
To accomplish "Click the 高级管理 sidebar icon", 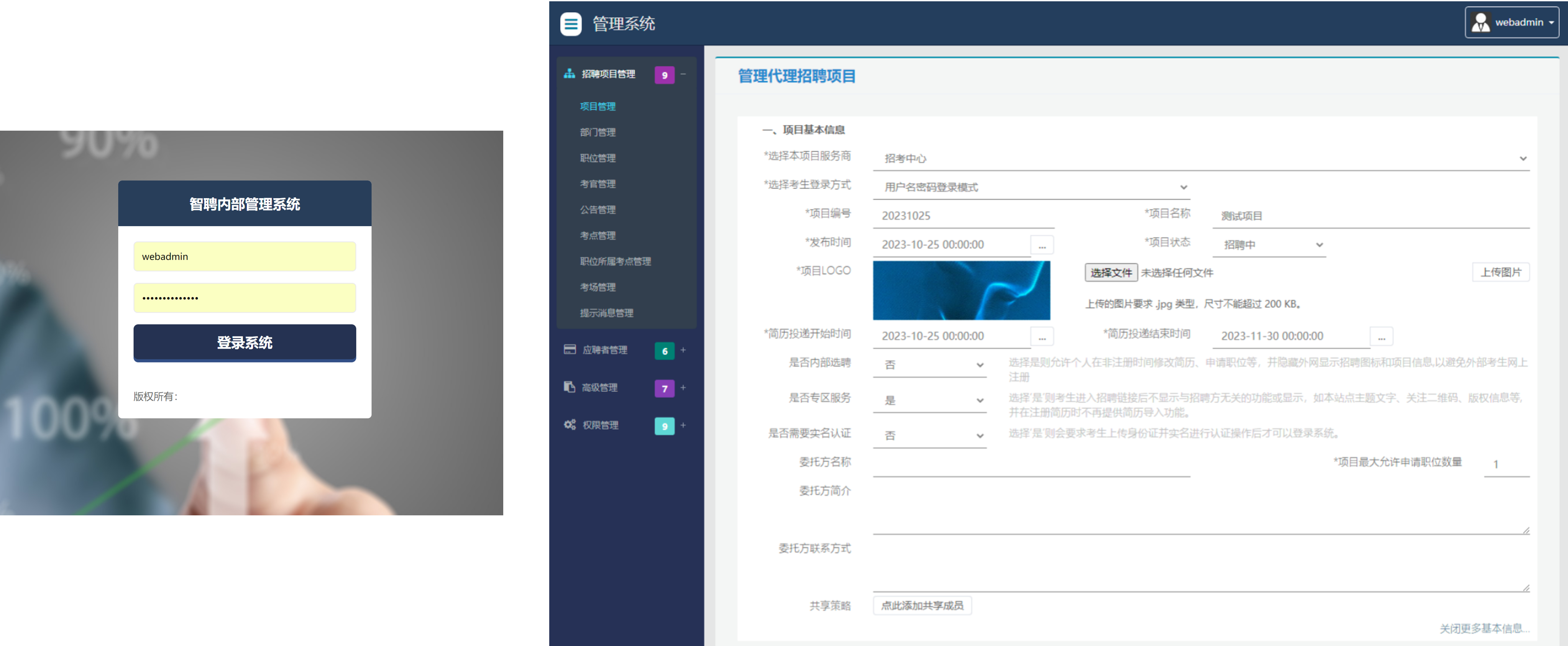I will [x=570, y=387].
